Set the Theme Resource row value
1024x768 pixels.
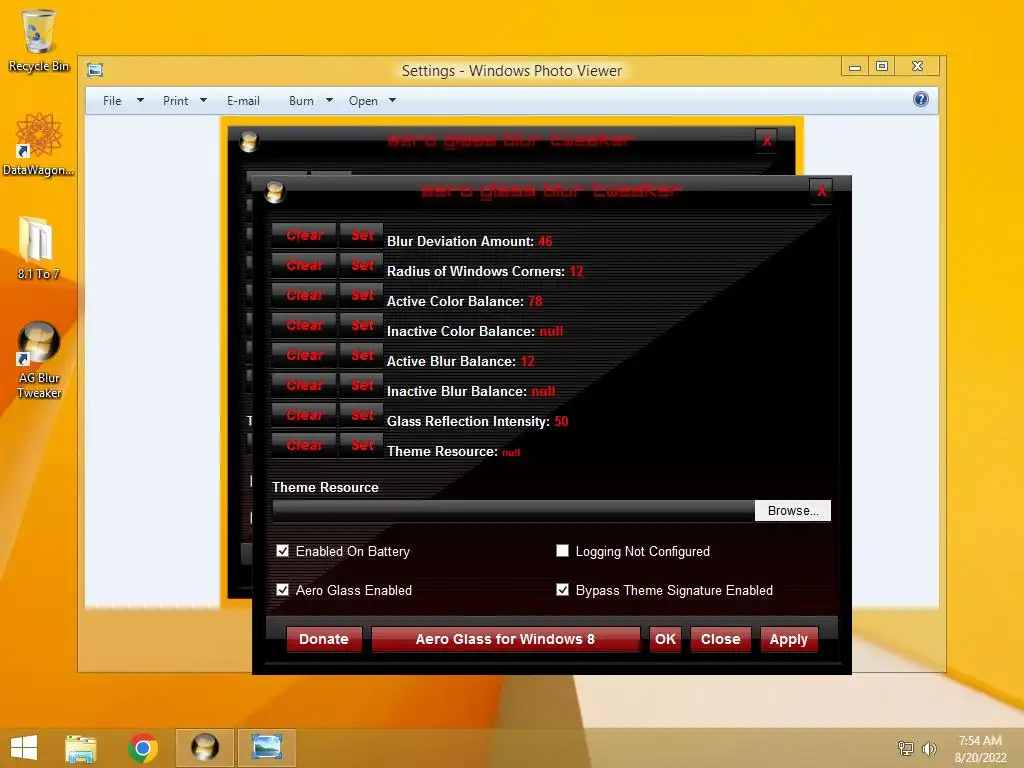coord(362,445)
